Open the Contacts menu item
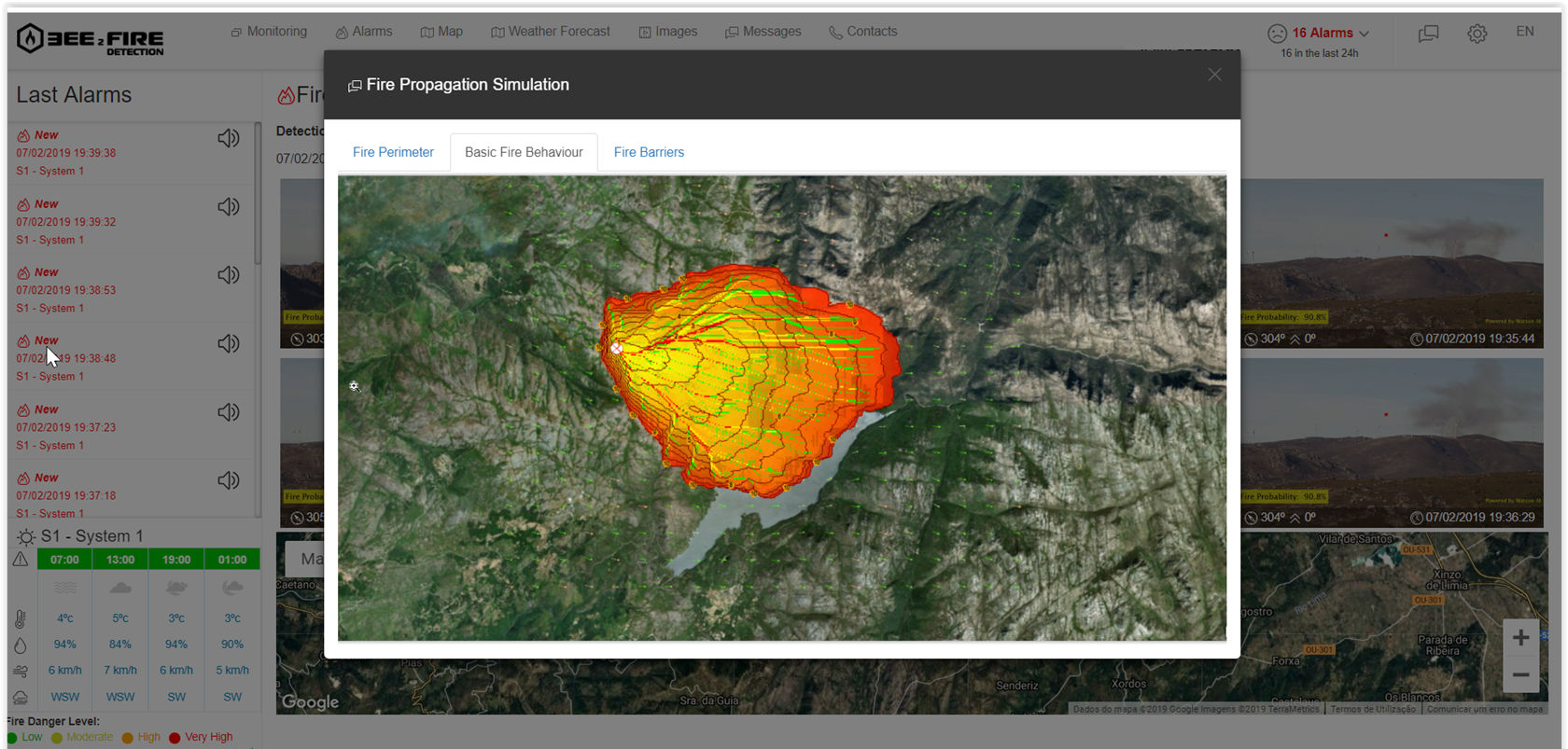 point(863,32)
